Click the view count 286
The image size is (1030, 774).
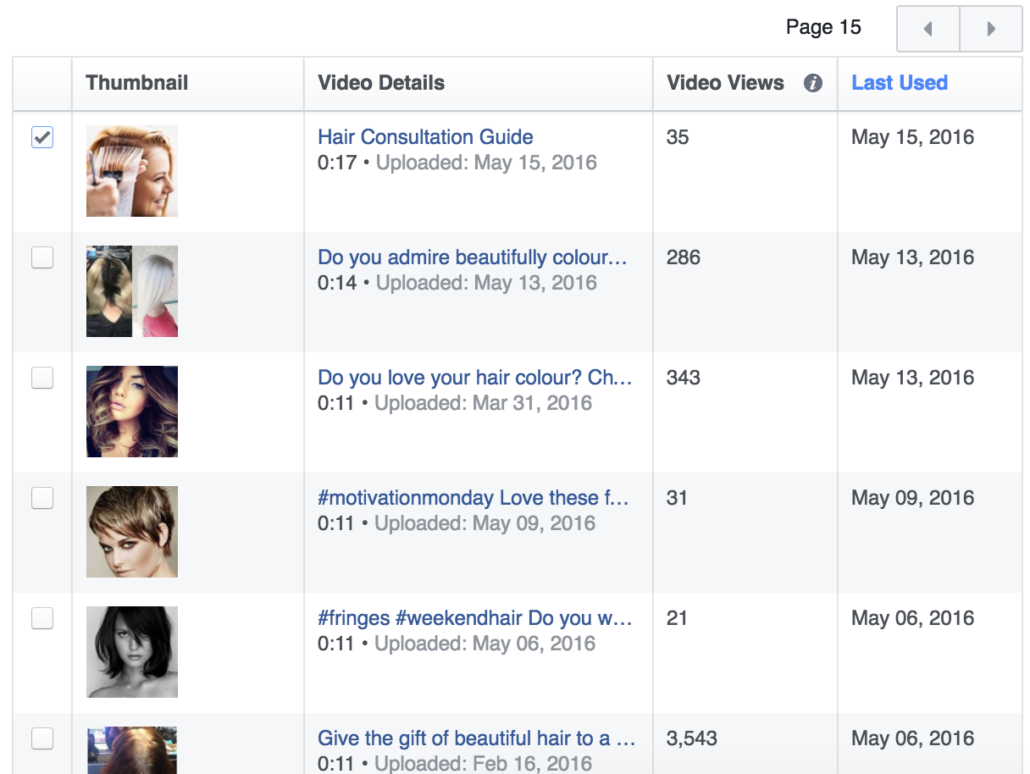(x=683, y=257)
